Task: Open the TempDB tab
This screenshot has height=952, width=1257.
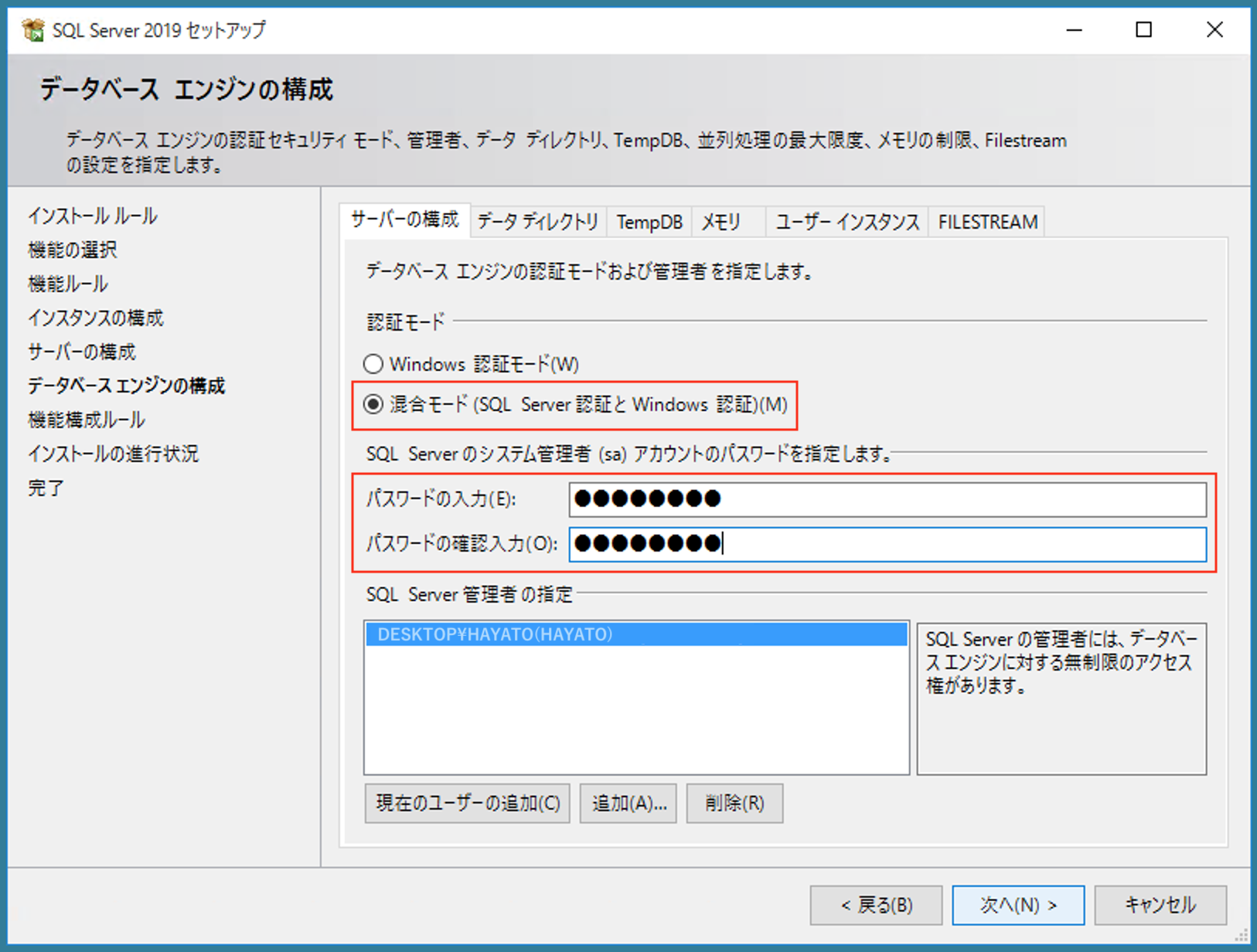Action: click(649, 223)
